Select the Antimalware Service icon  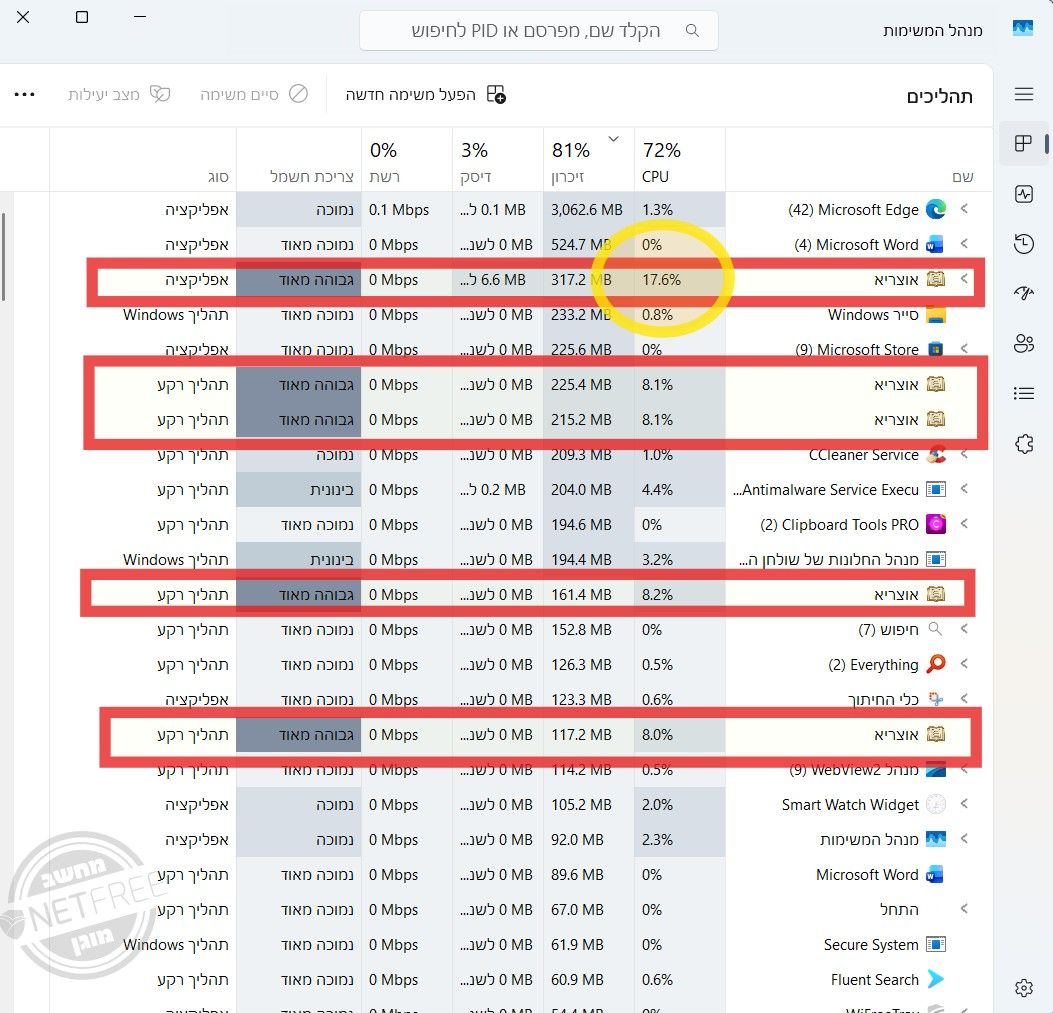point(935,489)
